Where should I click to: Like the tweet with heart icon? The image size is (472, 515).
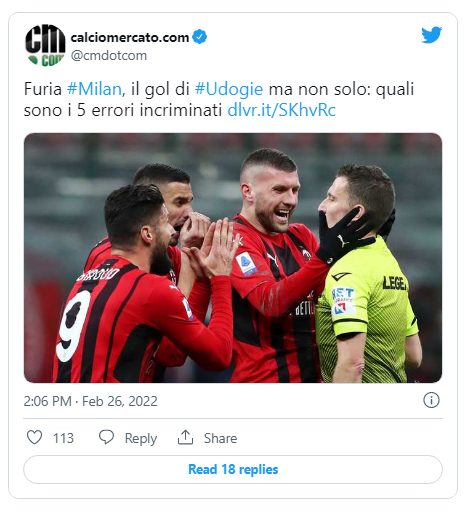(34, 437)
